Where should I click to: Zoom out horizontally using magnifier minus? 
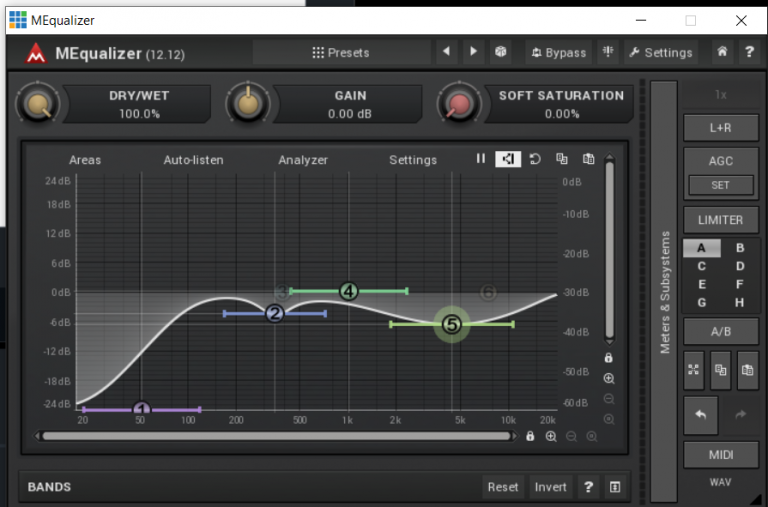(571, 436)
